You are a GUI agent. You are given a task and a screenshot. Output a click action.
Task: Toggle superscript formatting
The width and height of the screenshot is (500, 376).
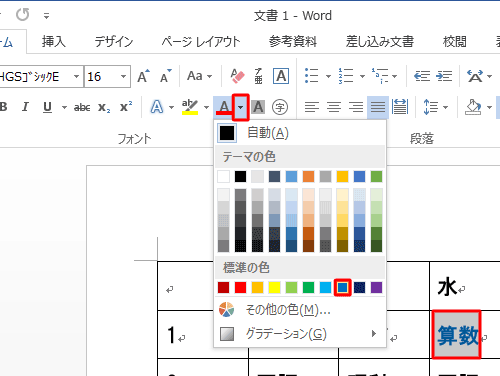point(126,107)
